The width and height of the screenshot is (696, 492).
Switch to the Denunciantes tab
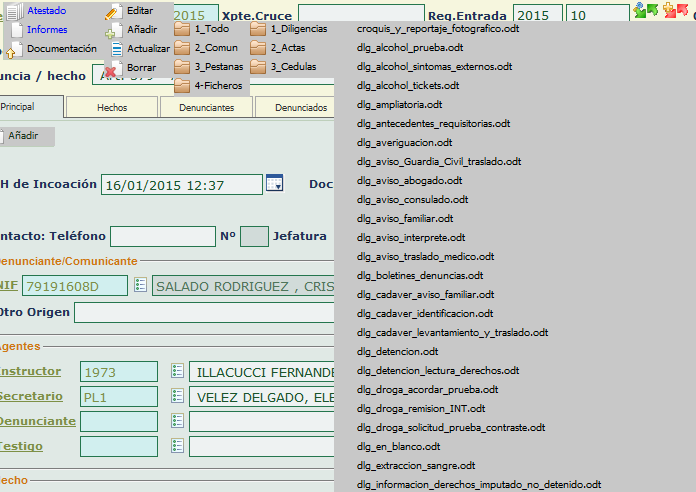(x=206, y=107)
